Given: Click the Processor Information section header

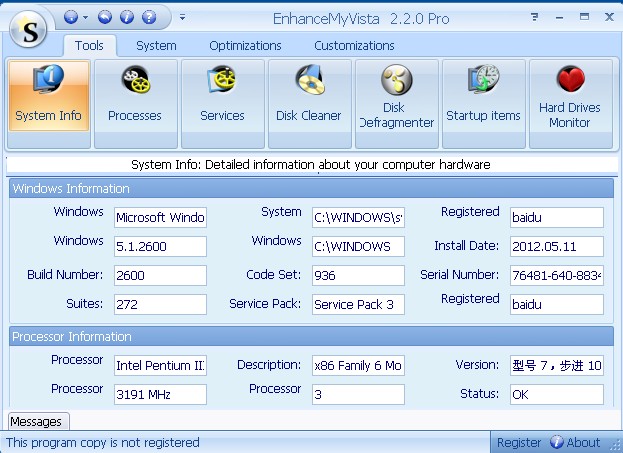Looking at the screenshot, I should tap(312, 337).
